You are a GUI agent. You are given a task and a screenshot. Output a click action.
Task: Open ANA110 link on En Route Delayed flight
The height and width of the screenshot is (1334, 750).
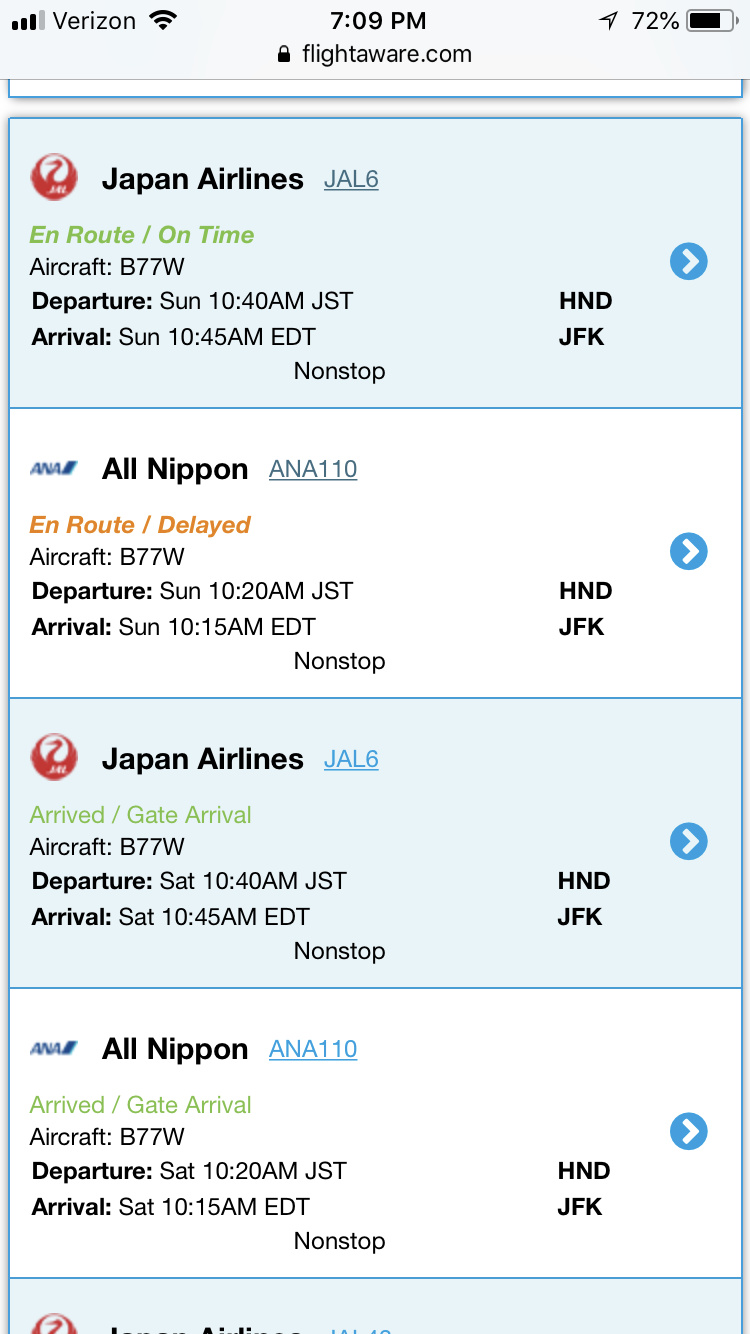[313, 469]
